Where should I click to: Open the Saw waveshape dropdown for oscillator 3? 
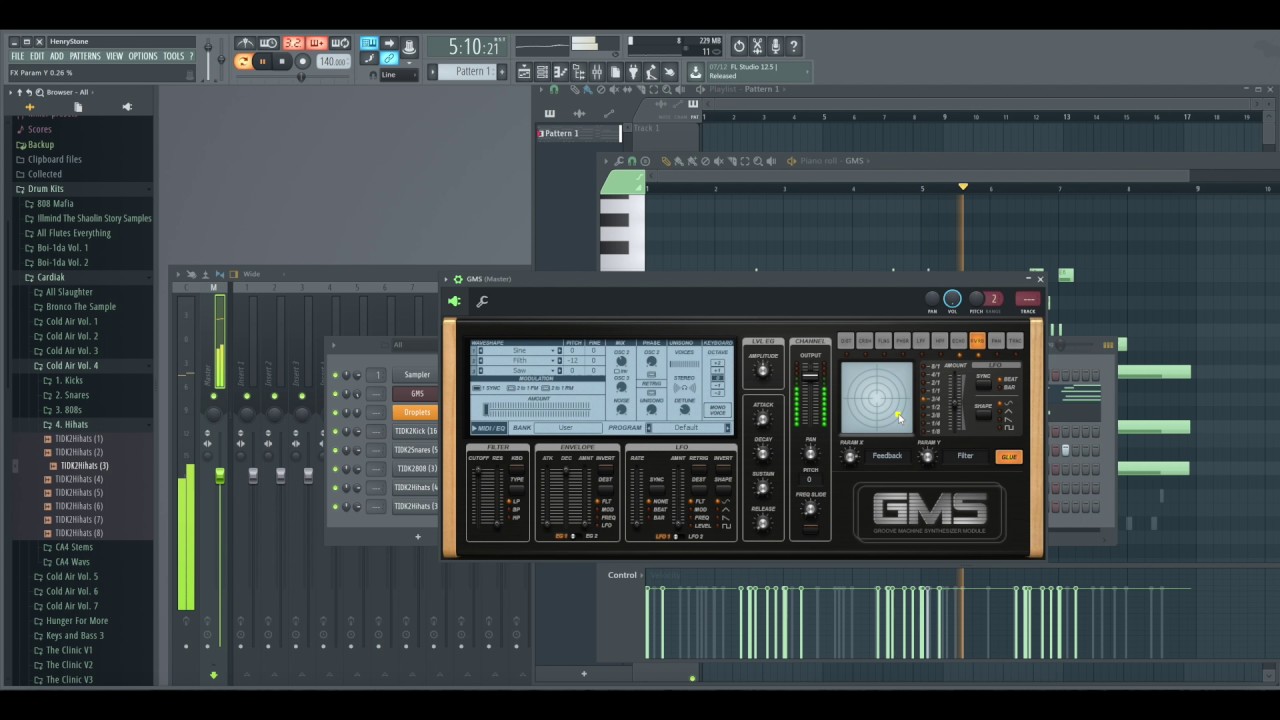tap(519, 370)
